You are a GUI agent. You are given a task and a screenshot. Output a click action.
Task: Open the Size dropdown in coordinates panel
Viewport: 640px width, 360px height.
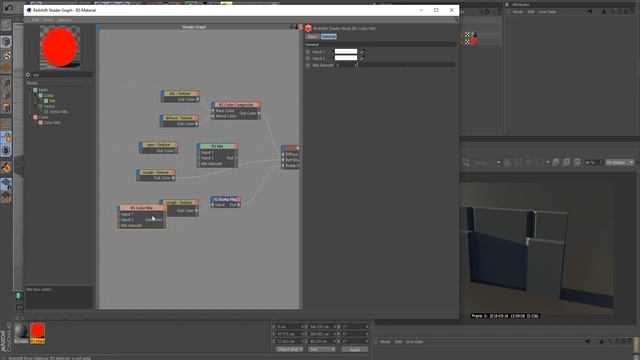321,349
